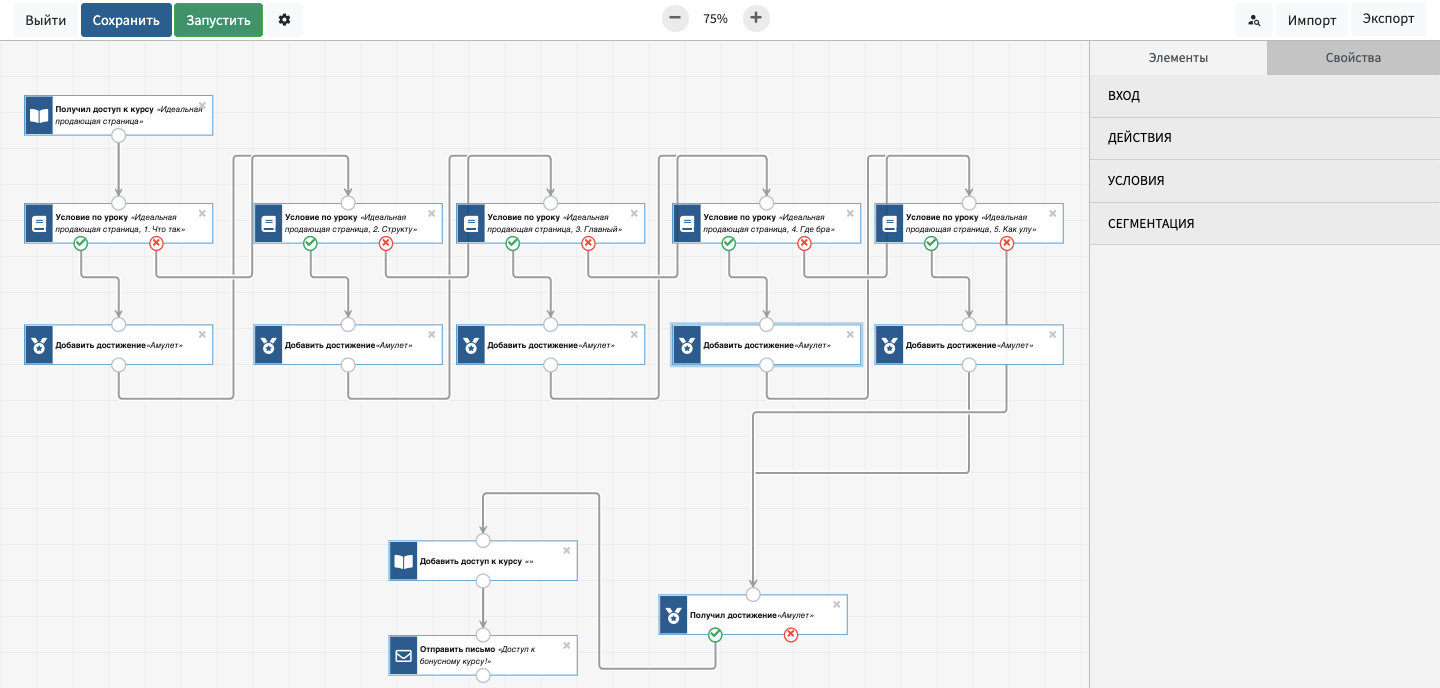Expand the УСЛОВИЯ section
This screenshot has height=688, width=1440.
(1264, 181)
